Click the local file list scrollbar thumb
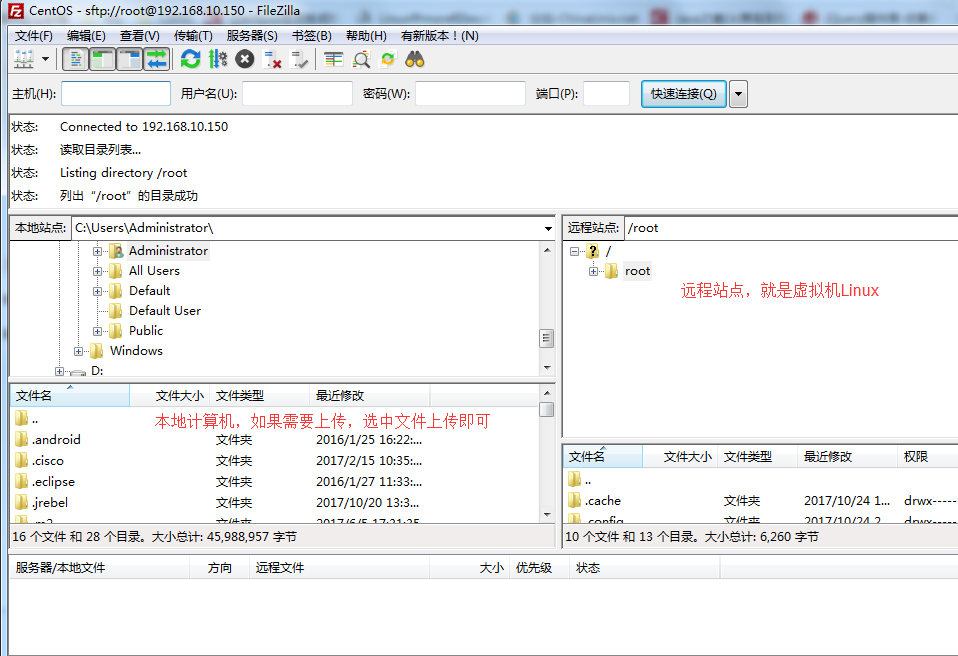The height and width of the screenshot is (656, 958). click(x=547, y=409)
